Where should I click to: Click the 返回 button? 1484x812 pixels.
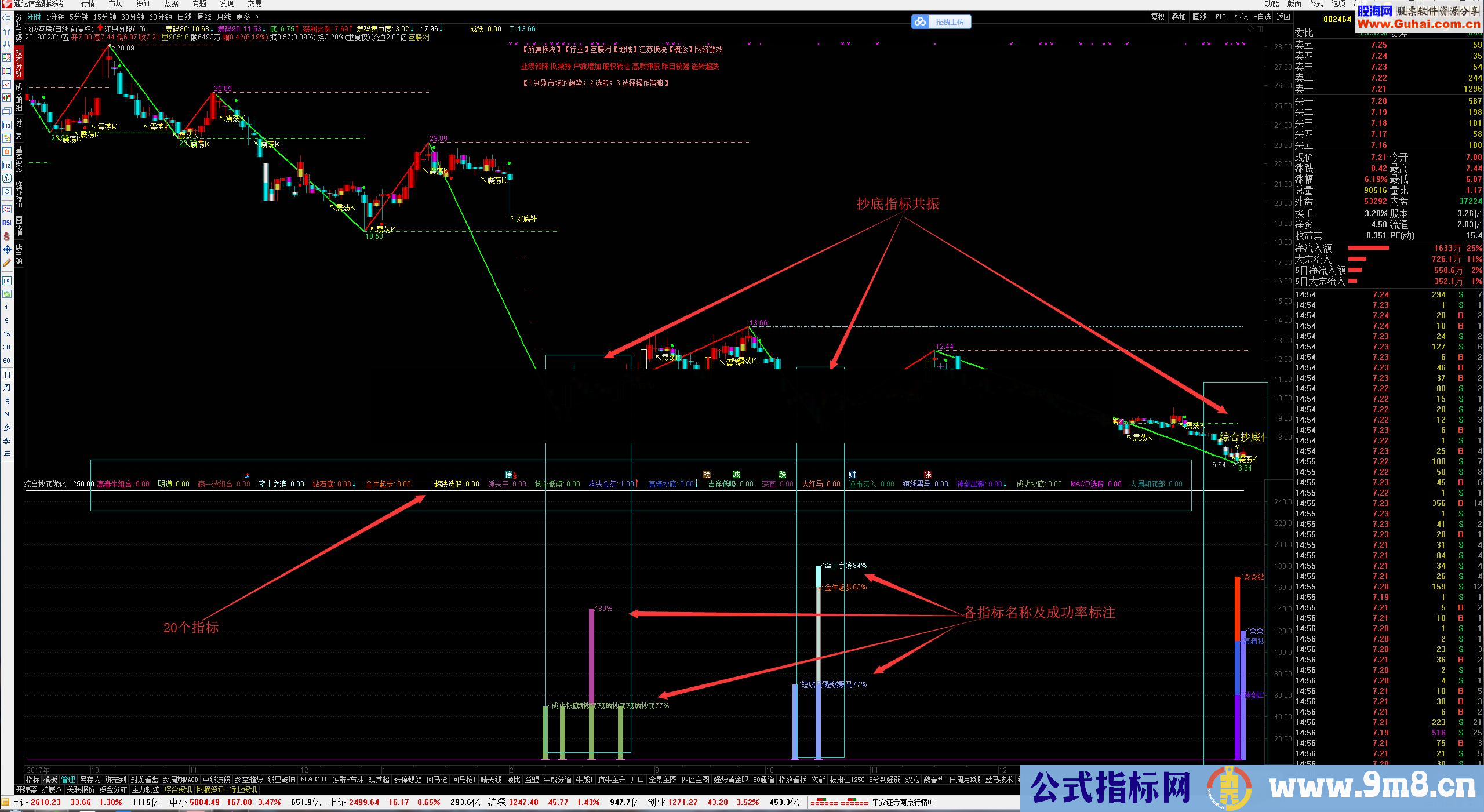[1283, 17]
